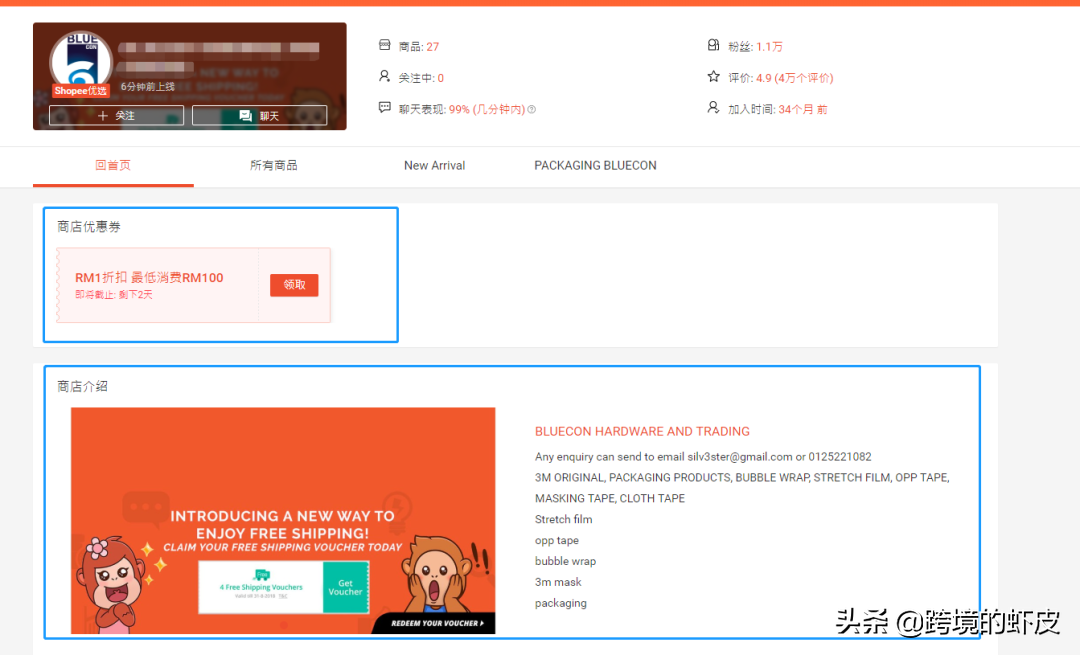Click the 'opp tape' text line
Viewport: 1080px width, 655px height.
pos(557,541)
